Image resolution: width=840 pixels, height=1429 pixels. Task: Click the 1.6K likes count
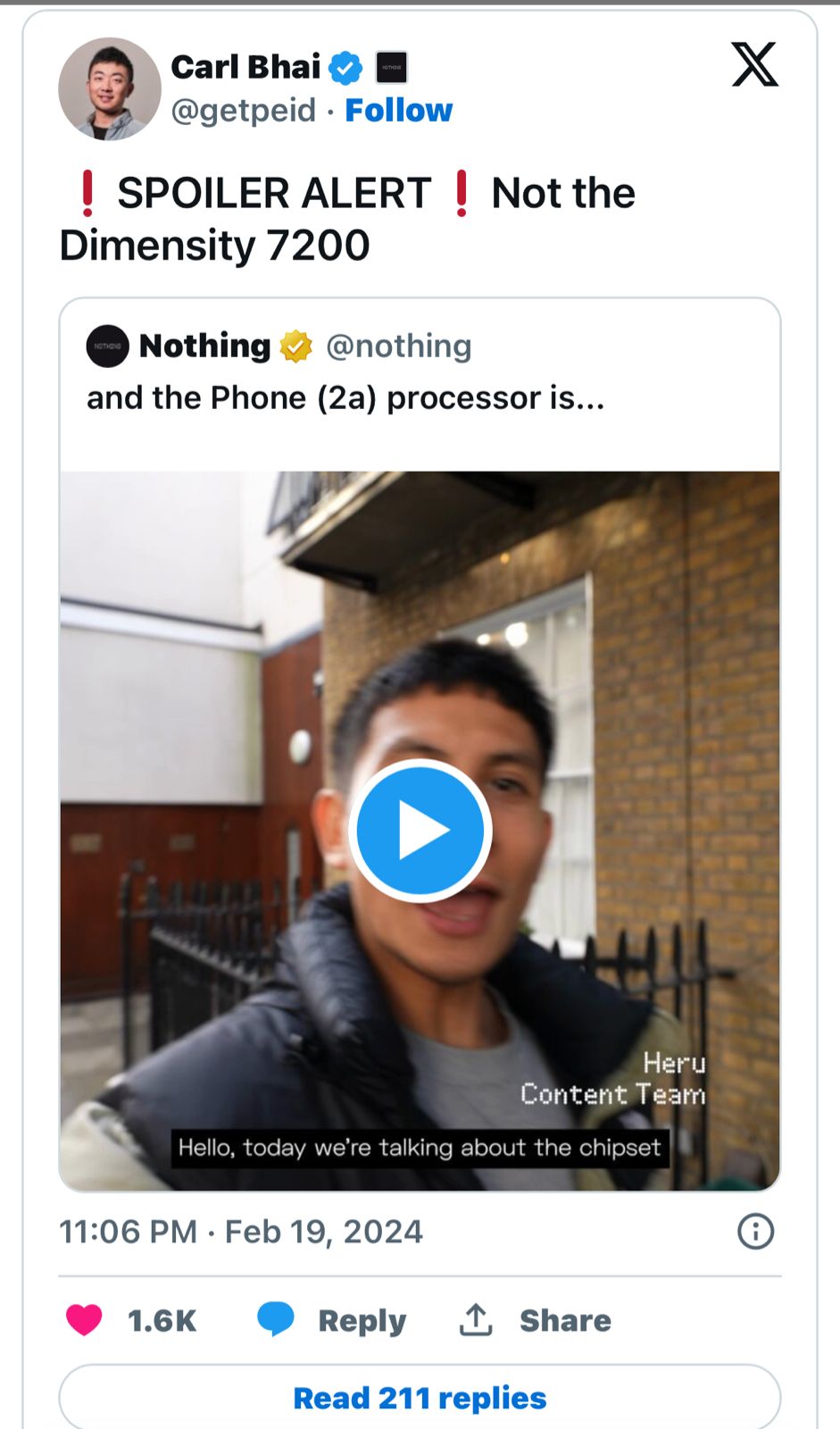(x=162, y=1321)
